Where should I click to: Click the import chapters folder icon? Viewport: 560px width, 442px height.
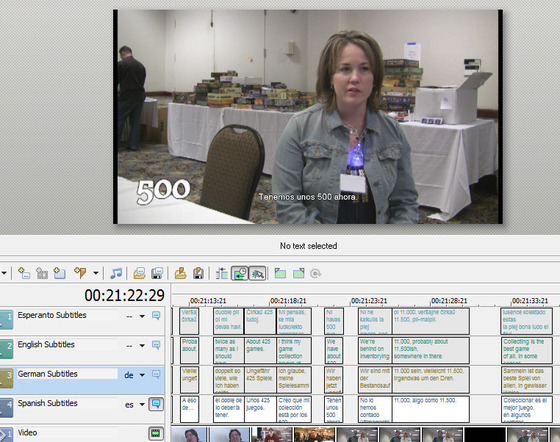coord(180,273)
